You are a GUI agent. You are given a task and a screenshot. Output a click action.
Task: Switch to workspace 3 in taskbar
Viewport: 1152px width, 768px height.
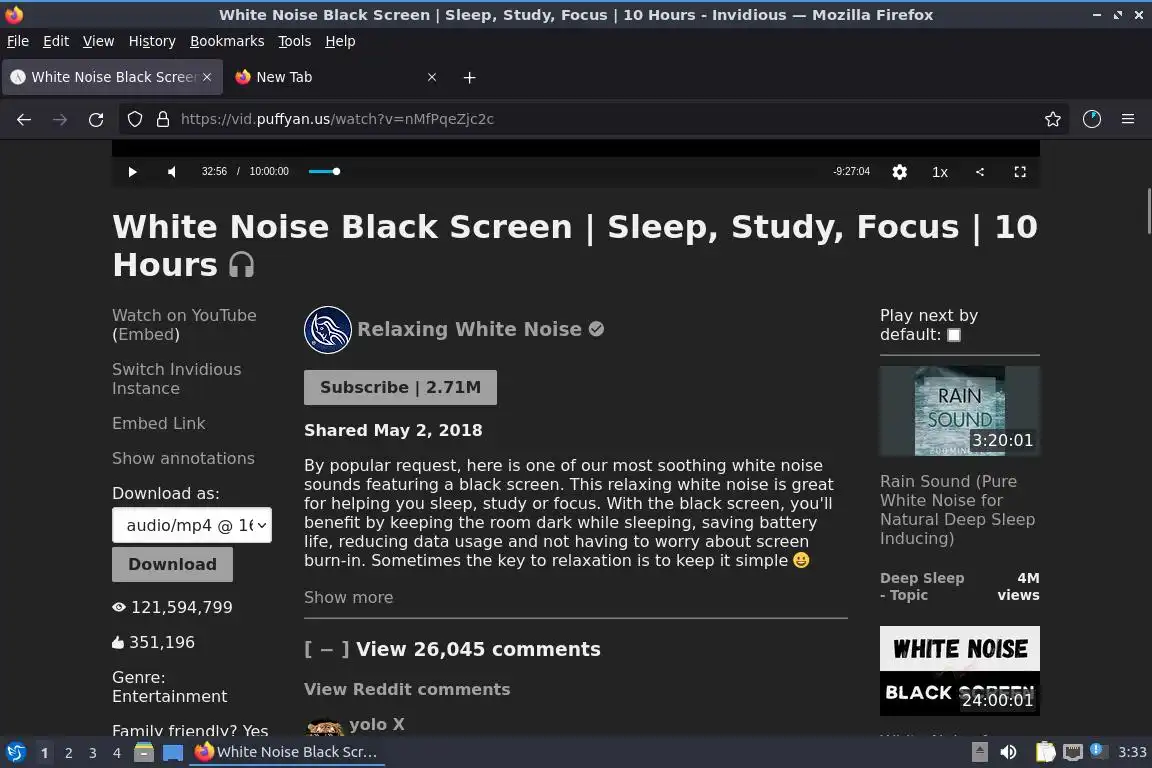[x=93, y=753]
